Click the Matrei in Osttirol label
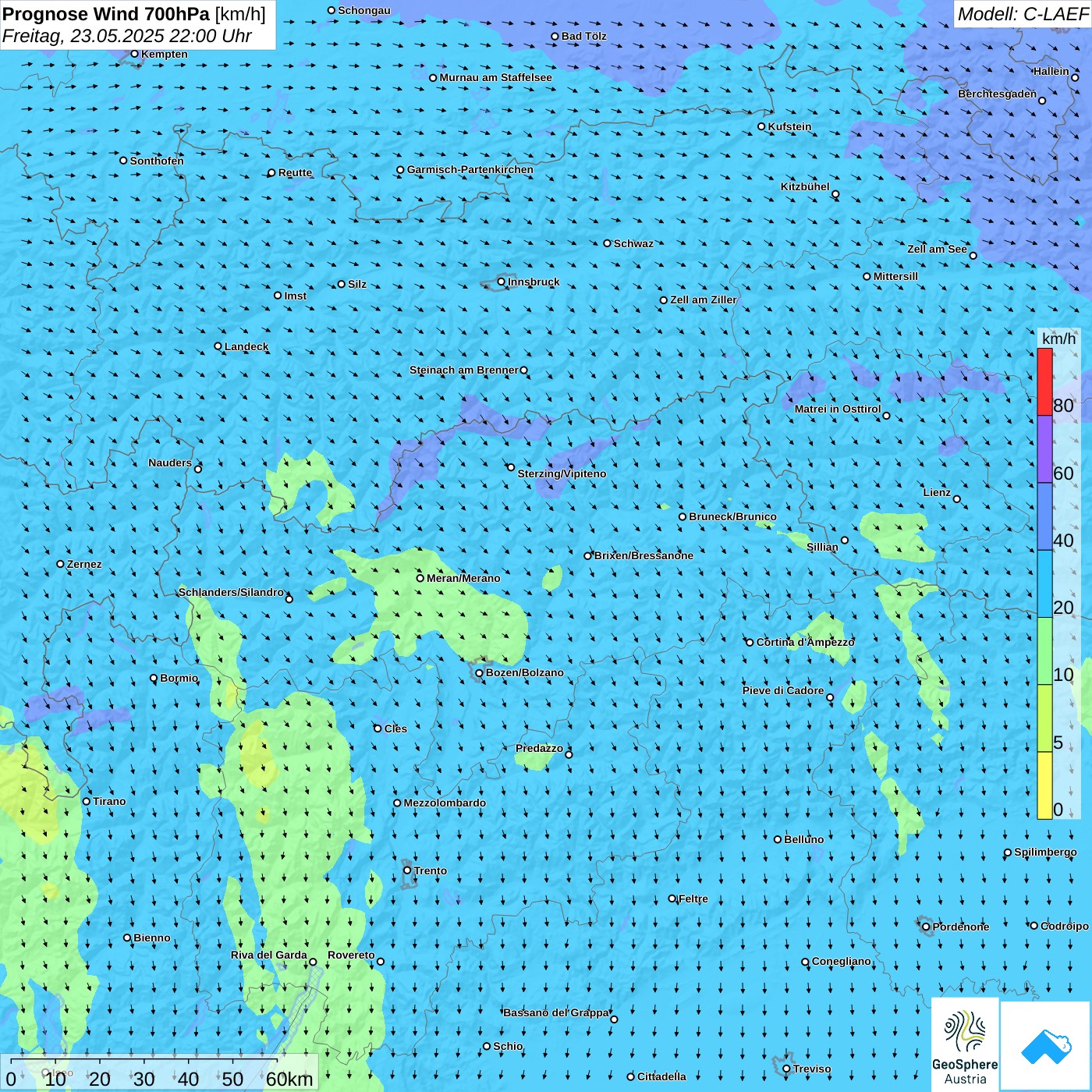 click(x=838, y=409)
